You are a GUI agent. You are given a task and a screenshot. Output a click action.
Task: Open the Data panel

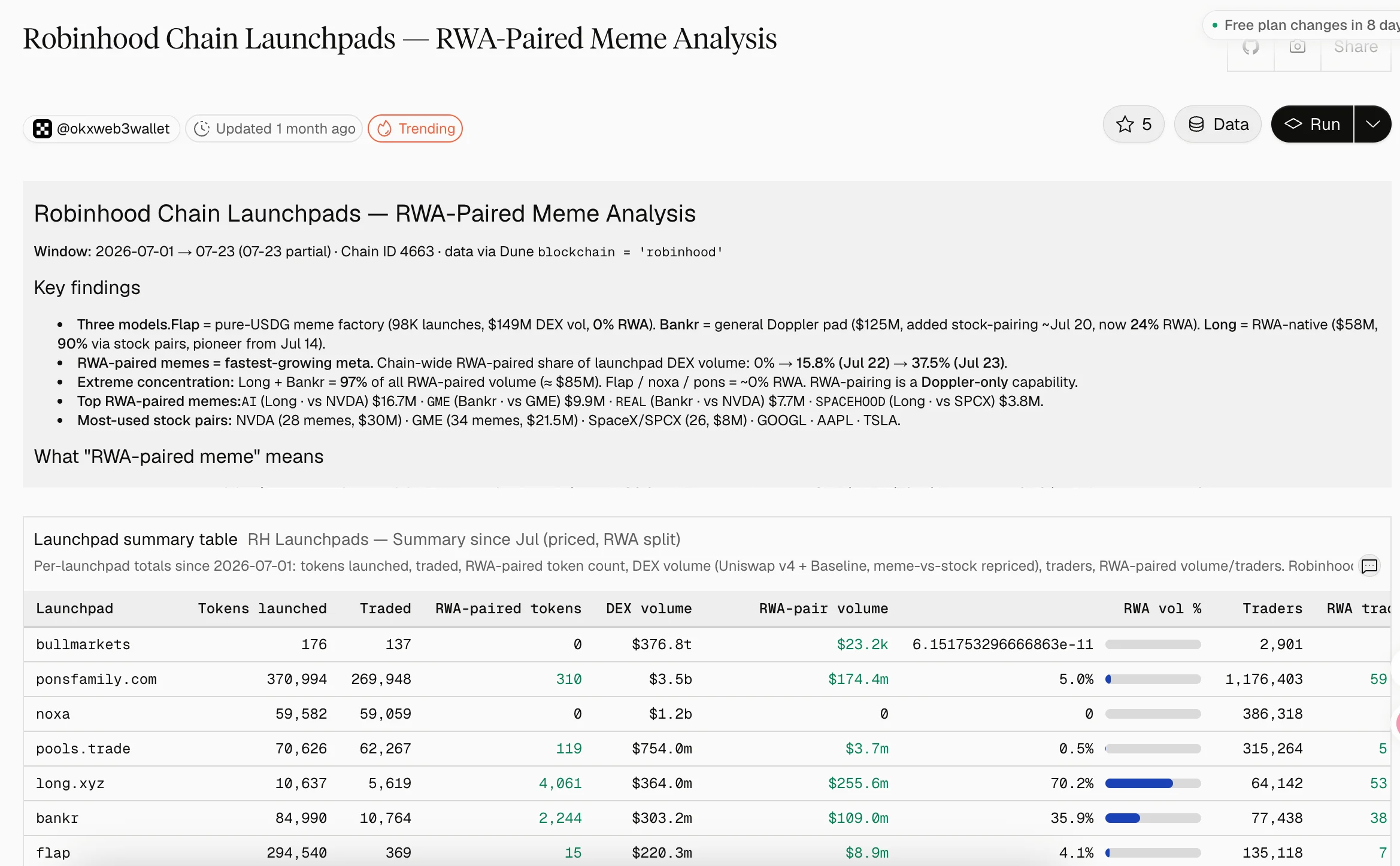(1218, 125)
